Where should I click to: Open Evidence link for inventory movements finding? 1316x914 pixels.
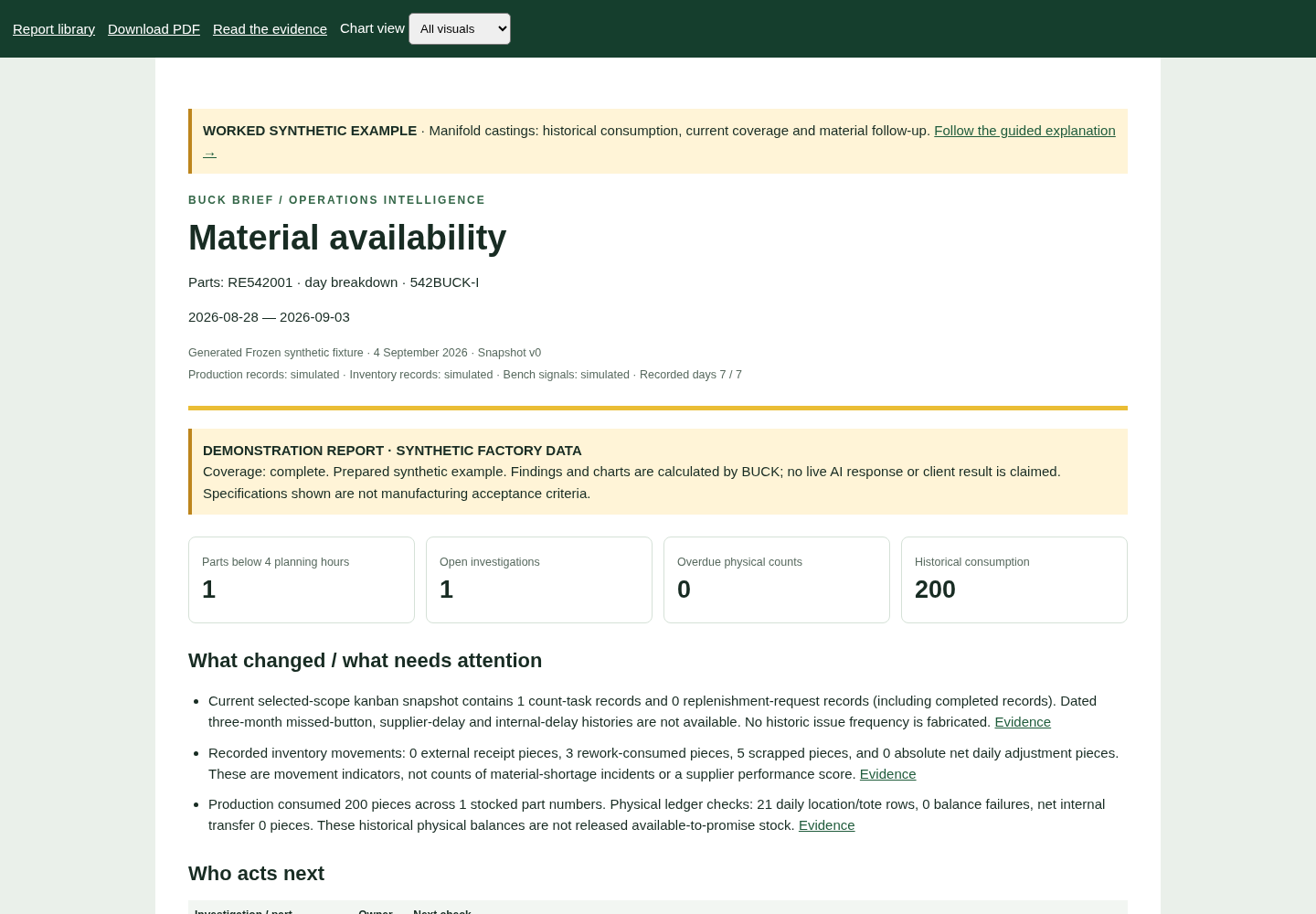coord(887,774)
